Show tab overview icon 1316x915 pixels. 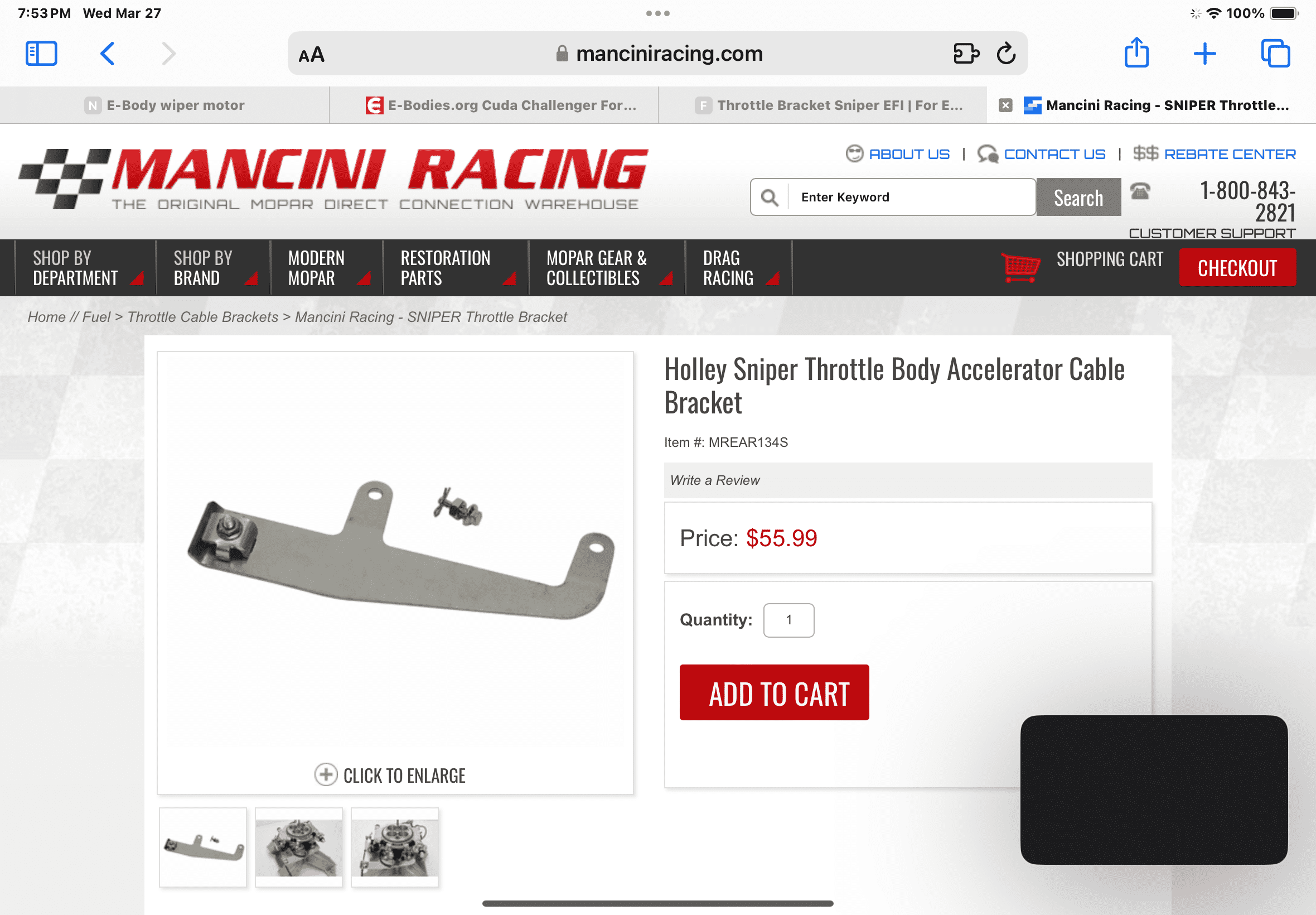coord(1275,54)
